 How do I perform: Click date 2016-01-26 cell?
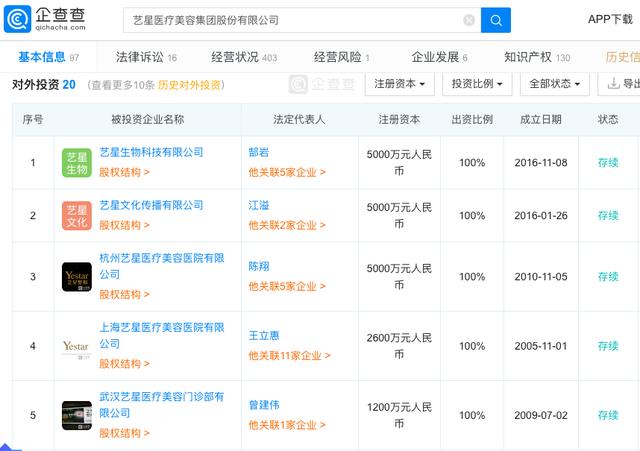click(x=541, y=216)
